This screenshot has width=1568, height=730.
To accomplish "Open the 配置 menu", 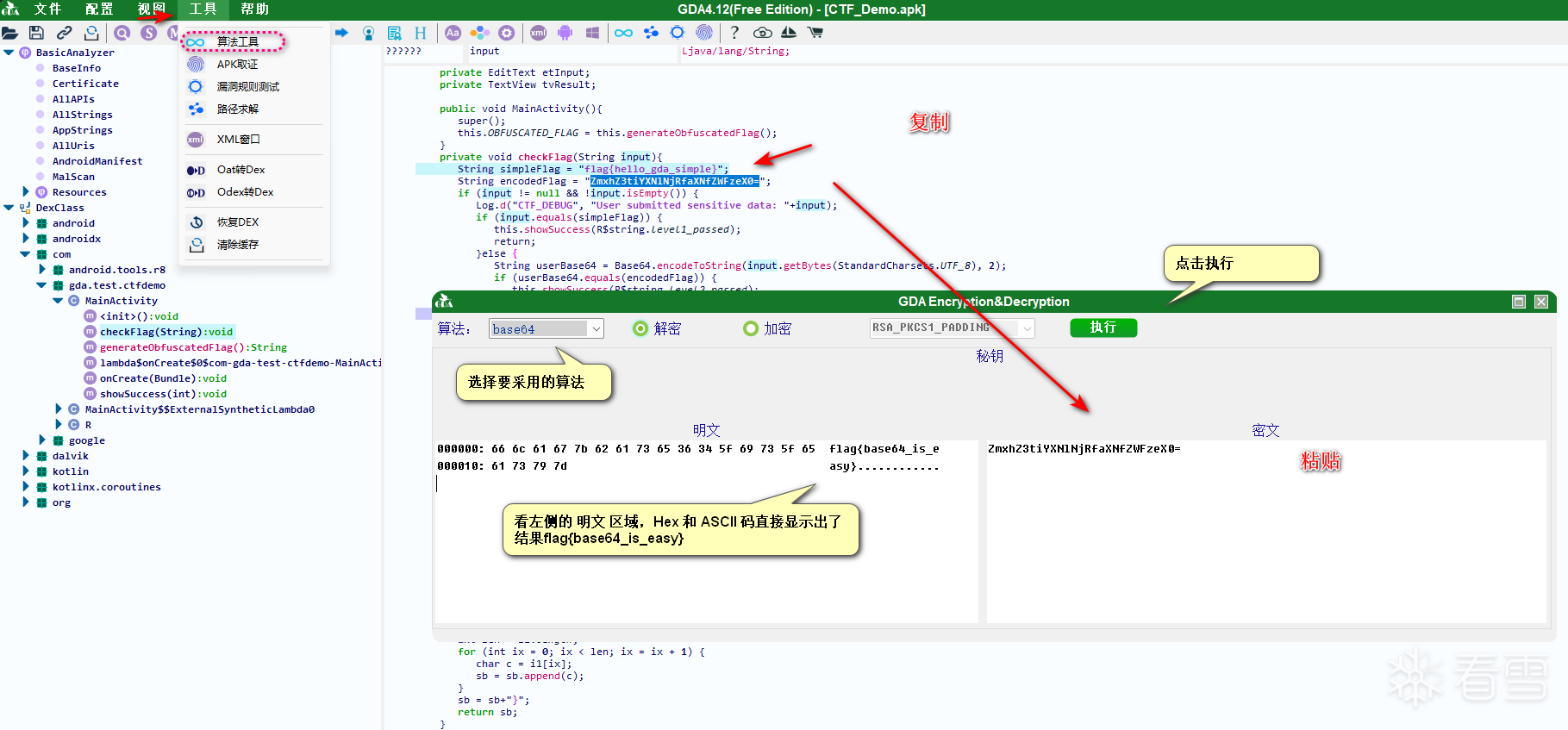I will (99, 9).
